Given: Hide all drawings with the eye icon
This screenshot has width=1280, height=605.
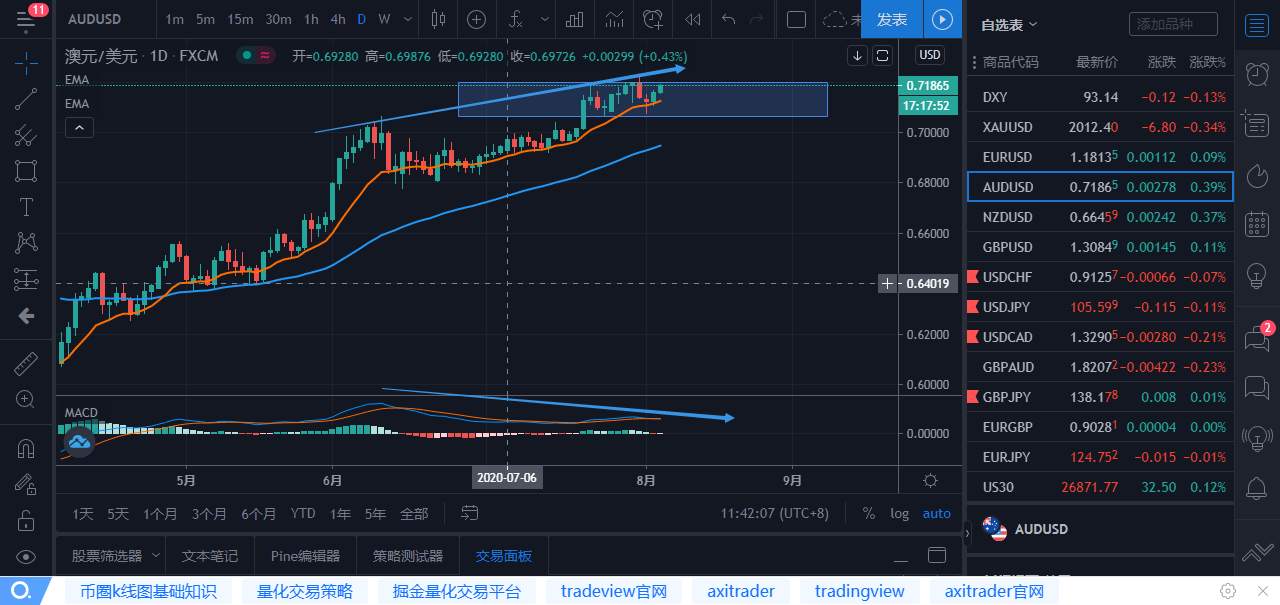Looking at the screenshot, I should tap(26, 557).
